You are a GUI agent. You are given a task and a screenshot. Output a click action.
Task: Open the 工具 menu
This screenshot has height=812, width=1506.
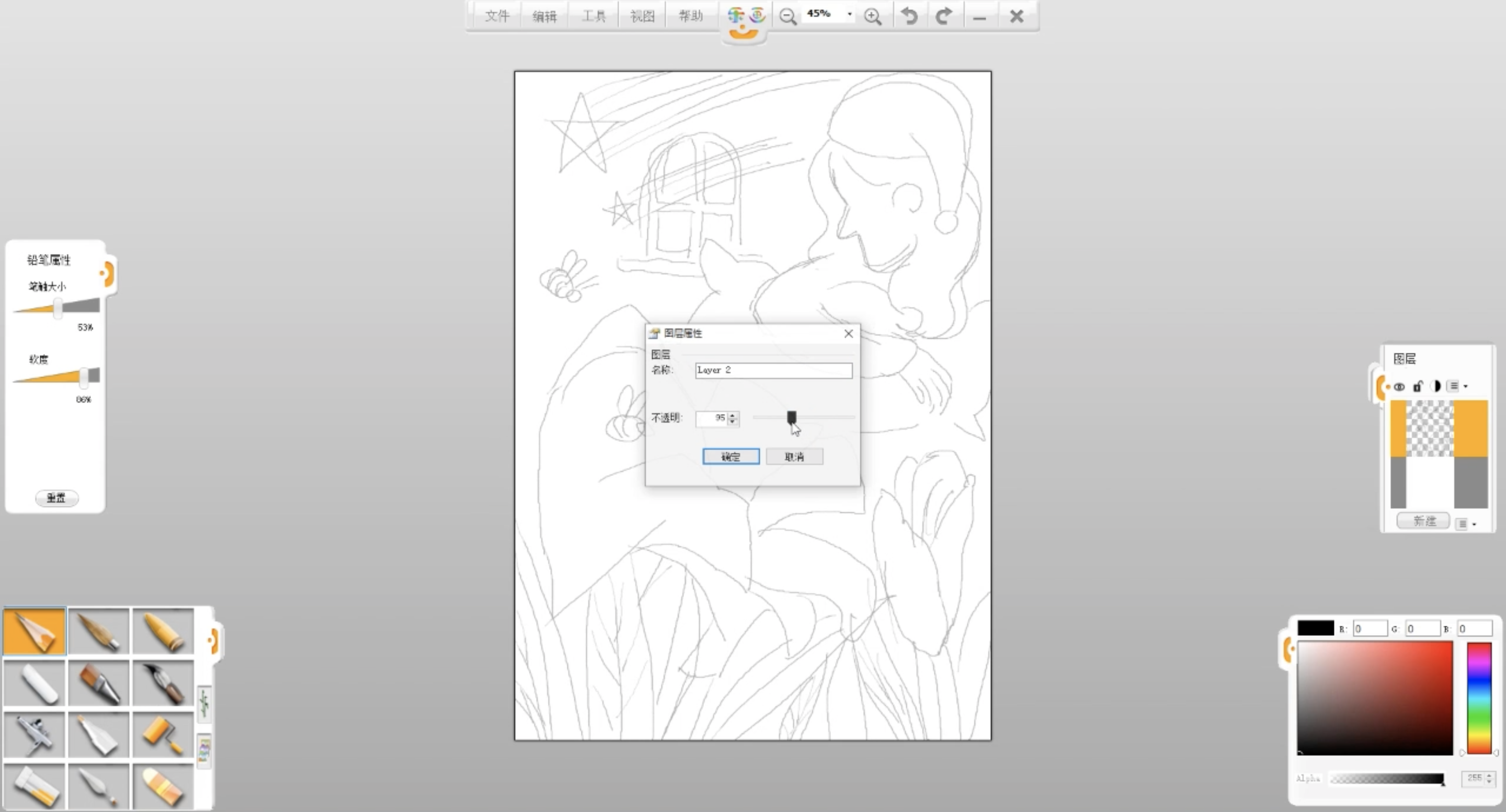(x=594, y=16)
